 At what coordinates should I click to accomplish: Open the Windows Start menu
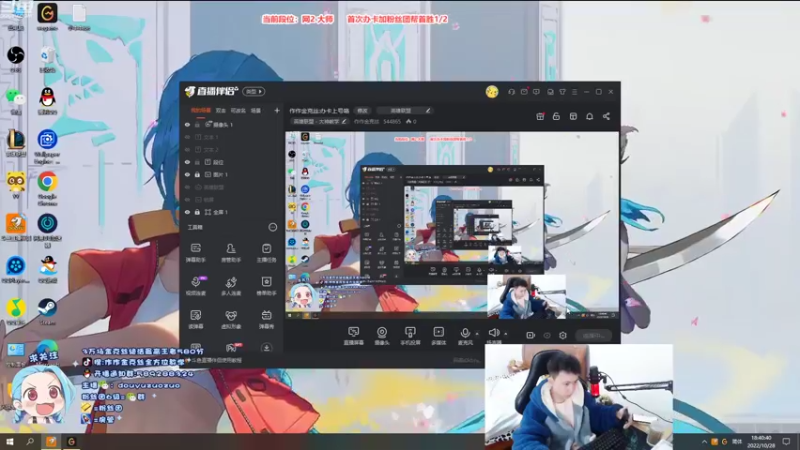coord(9,442)
